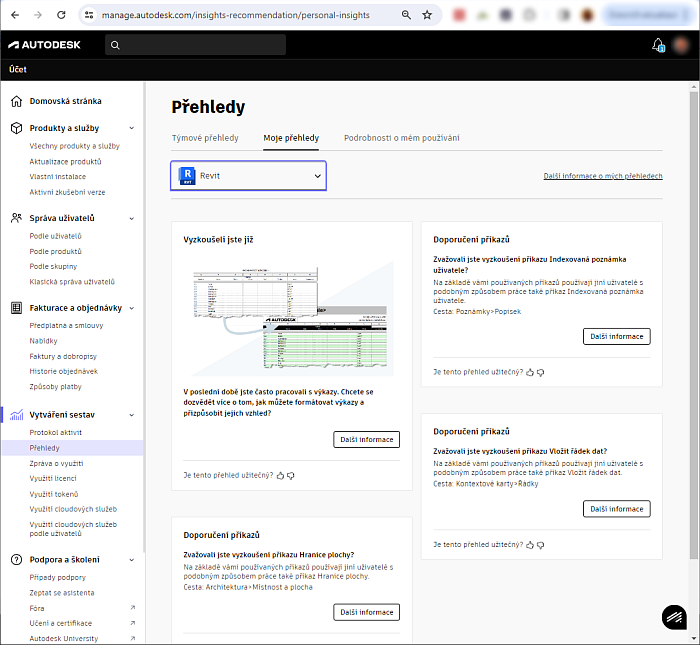This screenshot has height=645, width=700.
Task: Collapse the Vytváření sestav section
Action: tap(134, 414)
